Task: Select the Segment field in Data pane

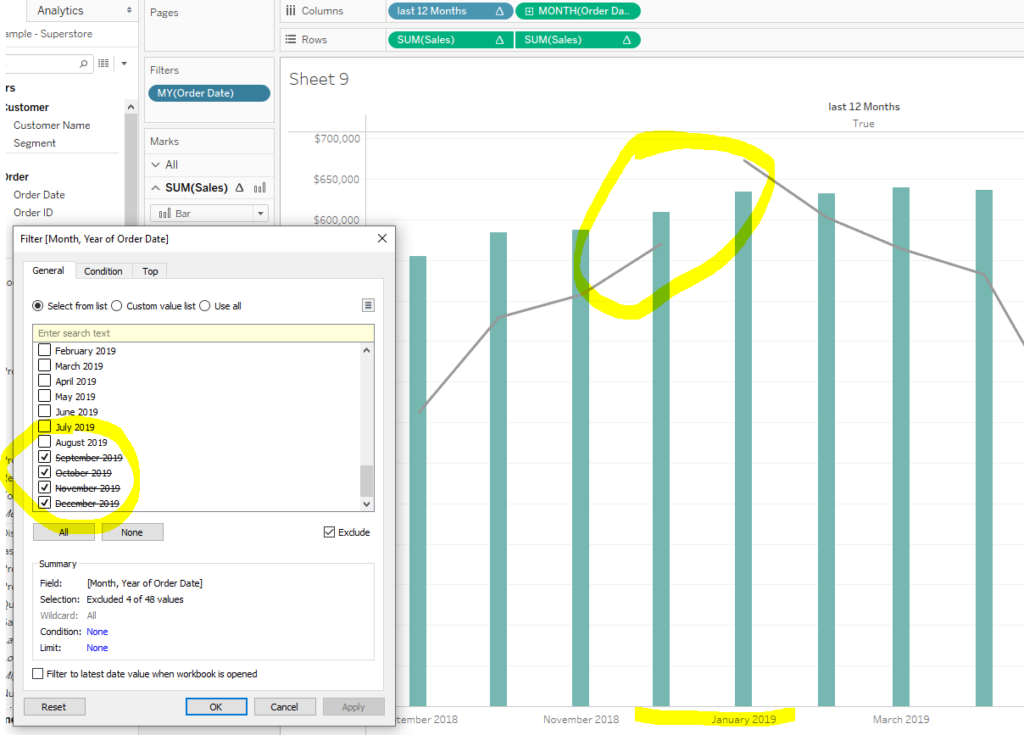Action: click(x=35, y=143)
